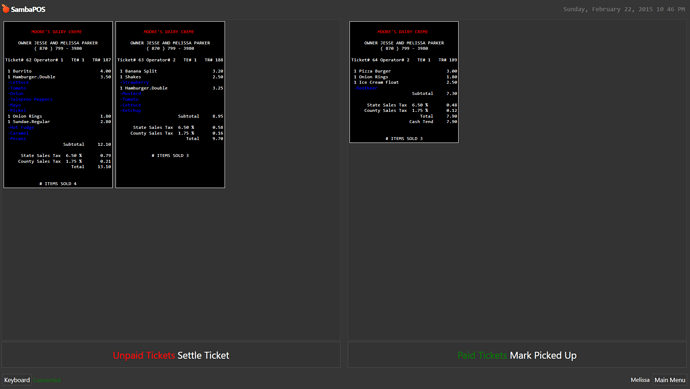Click the Melissa user name

coord(639,380)
